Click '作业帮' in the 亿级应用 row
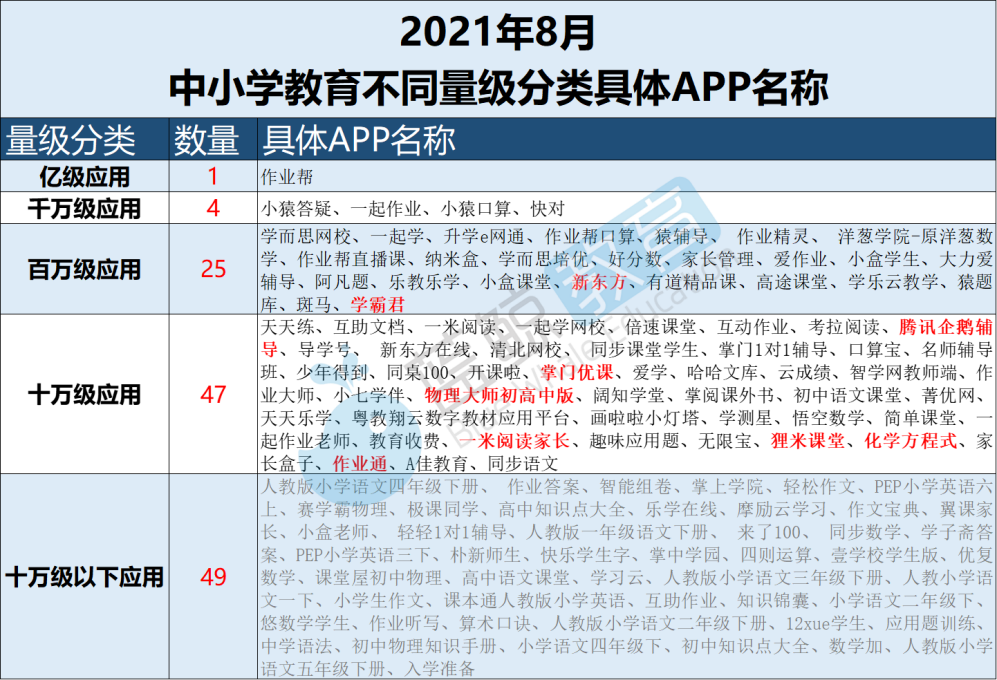 tap(287, 177)
